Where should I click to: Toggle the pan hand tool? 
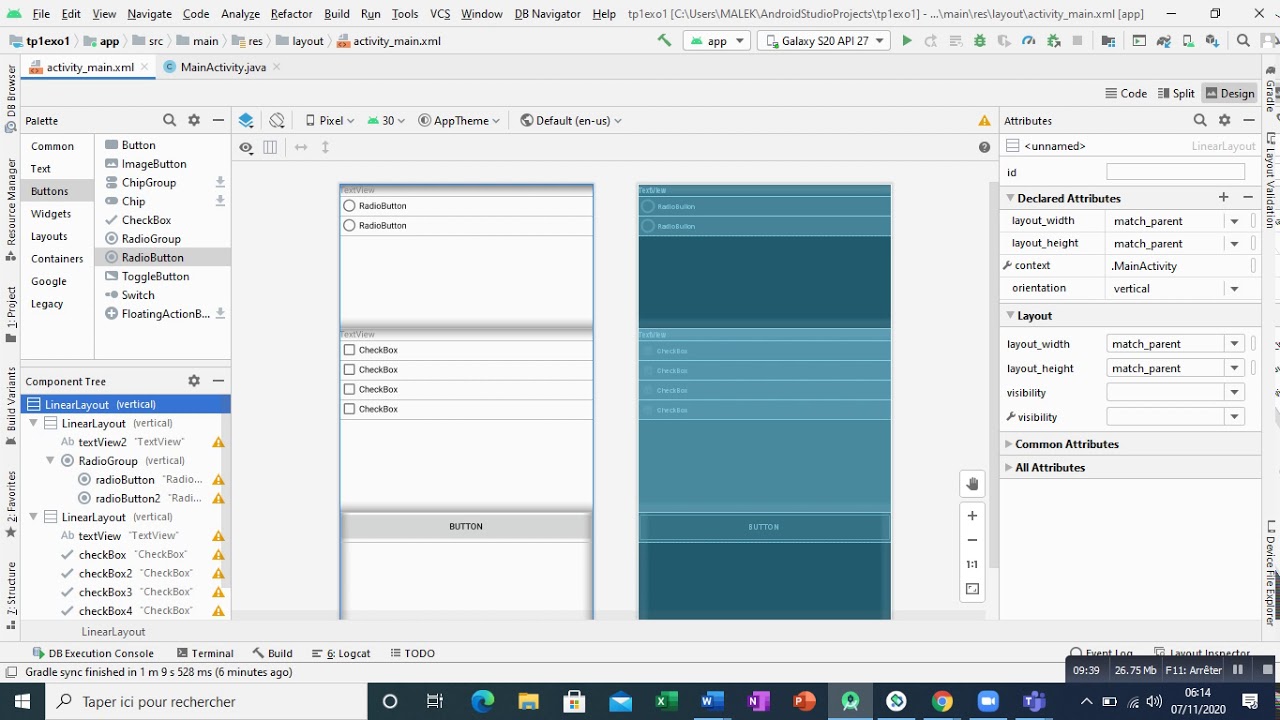pyautogui.click(x=972, y=484)
